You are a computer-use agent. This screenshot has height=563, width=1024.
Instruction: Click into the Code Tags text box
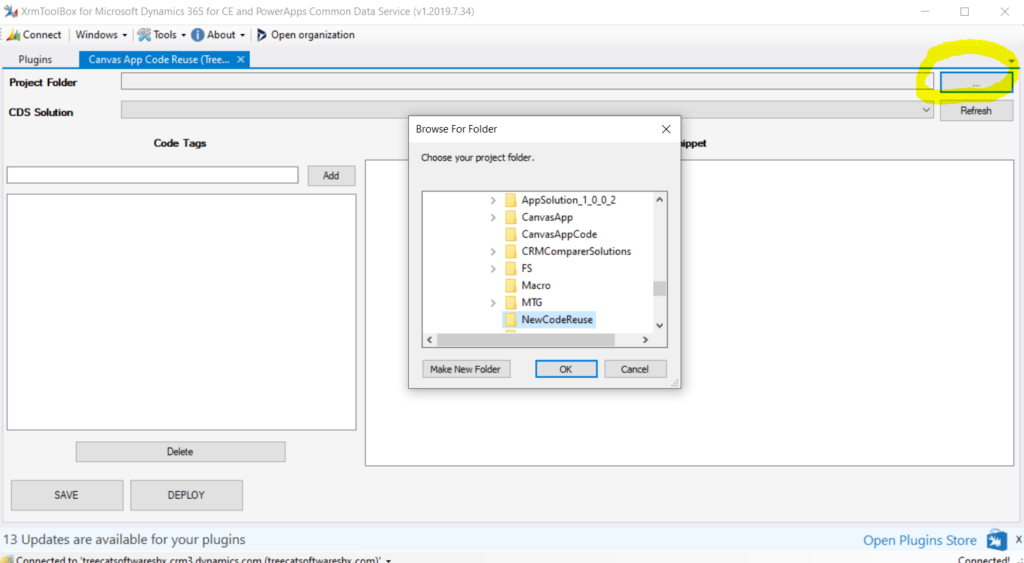152,174
